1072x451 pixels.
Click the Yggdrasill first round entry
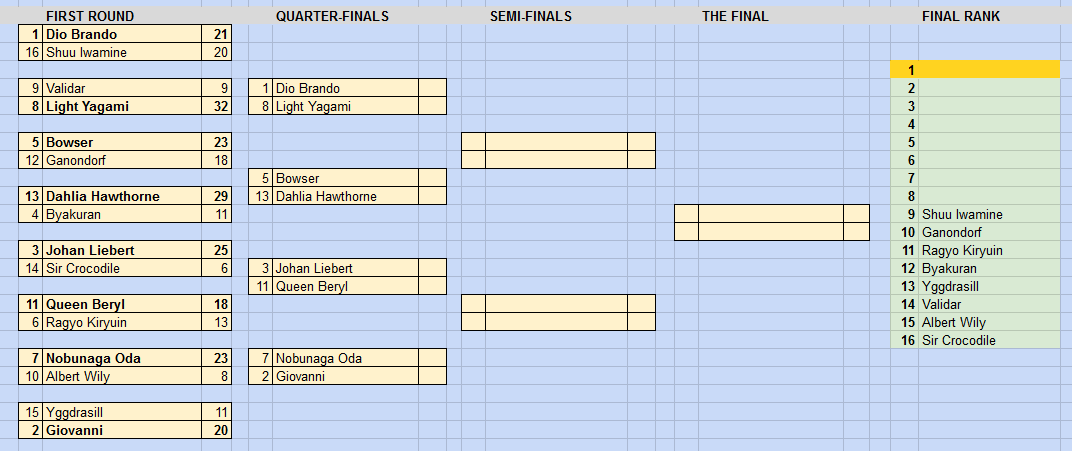pyautogui.click(x=122, y=412)
